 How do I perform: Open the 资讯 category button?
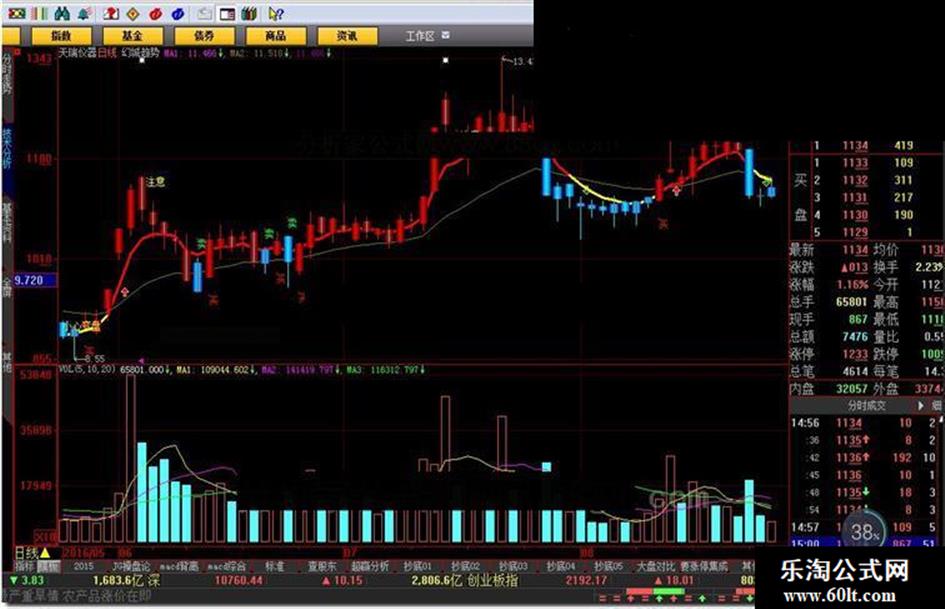347,36
